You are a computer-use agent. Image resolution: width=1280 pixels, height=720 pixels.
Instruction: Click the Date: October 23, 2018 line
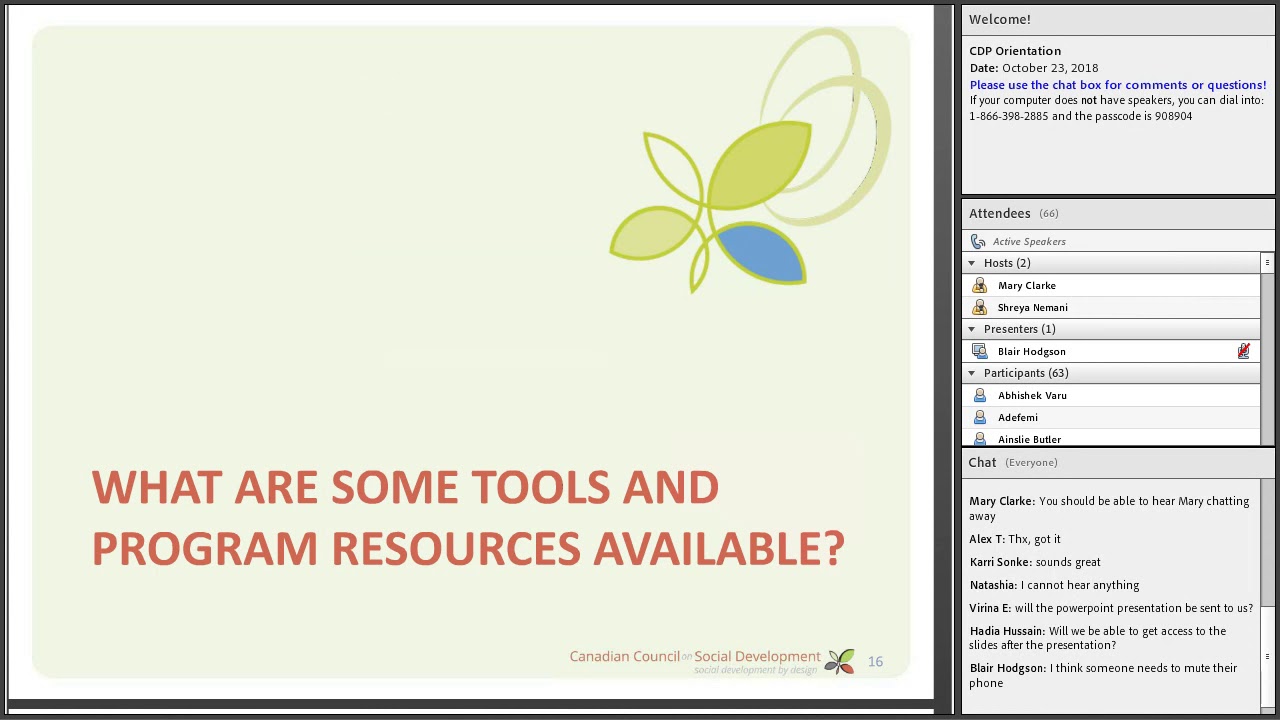coord(1033,68)
